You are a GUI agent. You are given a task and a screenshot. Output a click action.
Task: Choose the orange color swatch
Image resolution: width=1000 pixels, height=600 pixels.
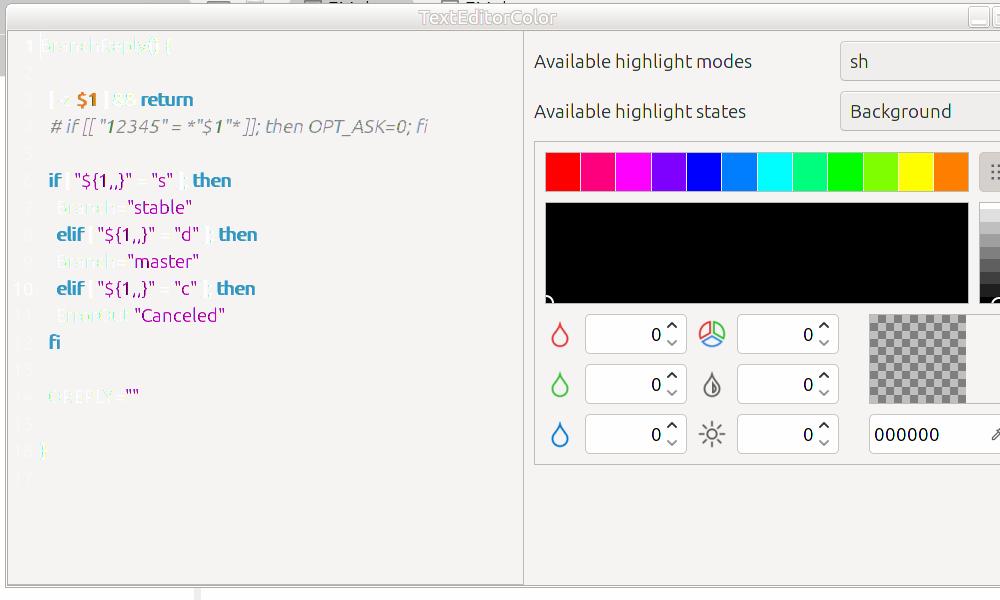(x=950, y=172)
